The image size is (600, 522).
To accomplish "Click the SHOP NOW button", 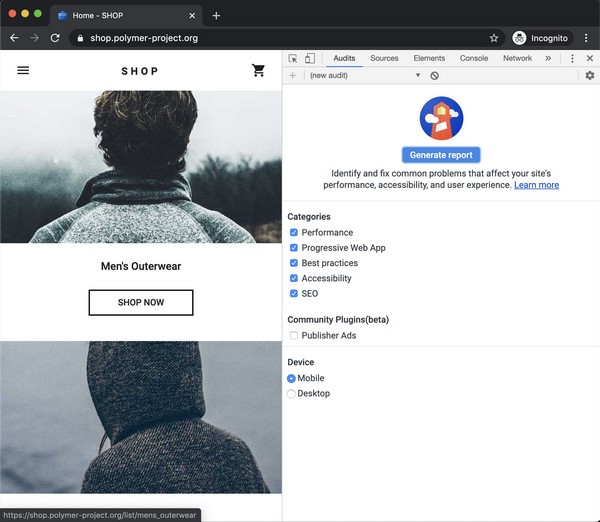I will (x=141, y=302).
